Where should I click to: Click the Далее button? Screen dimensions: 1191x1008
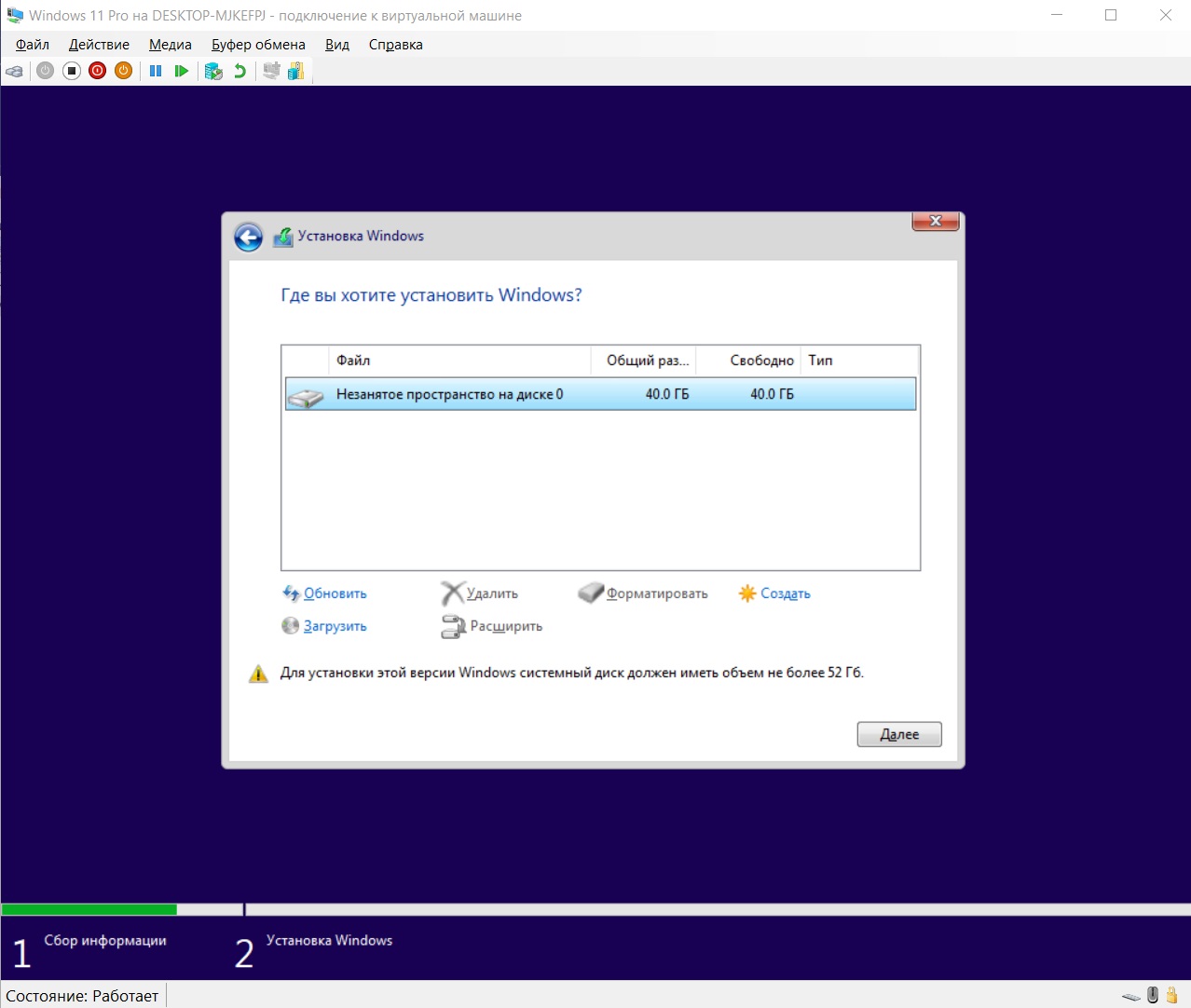[899, 734]
